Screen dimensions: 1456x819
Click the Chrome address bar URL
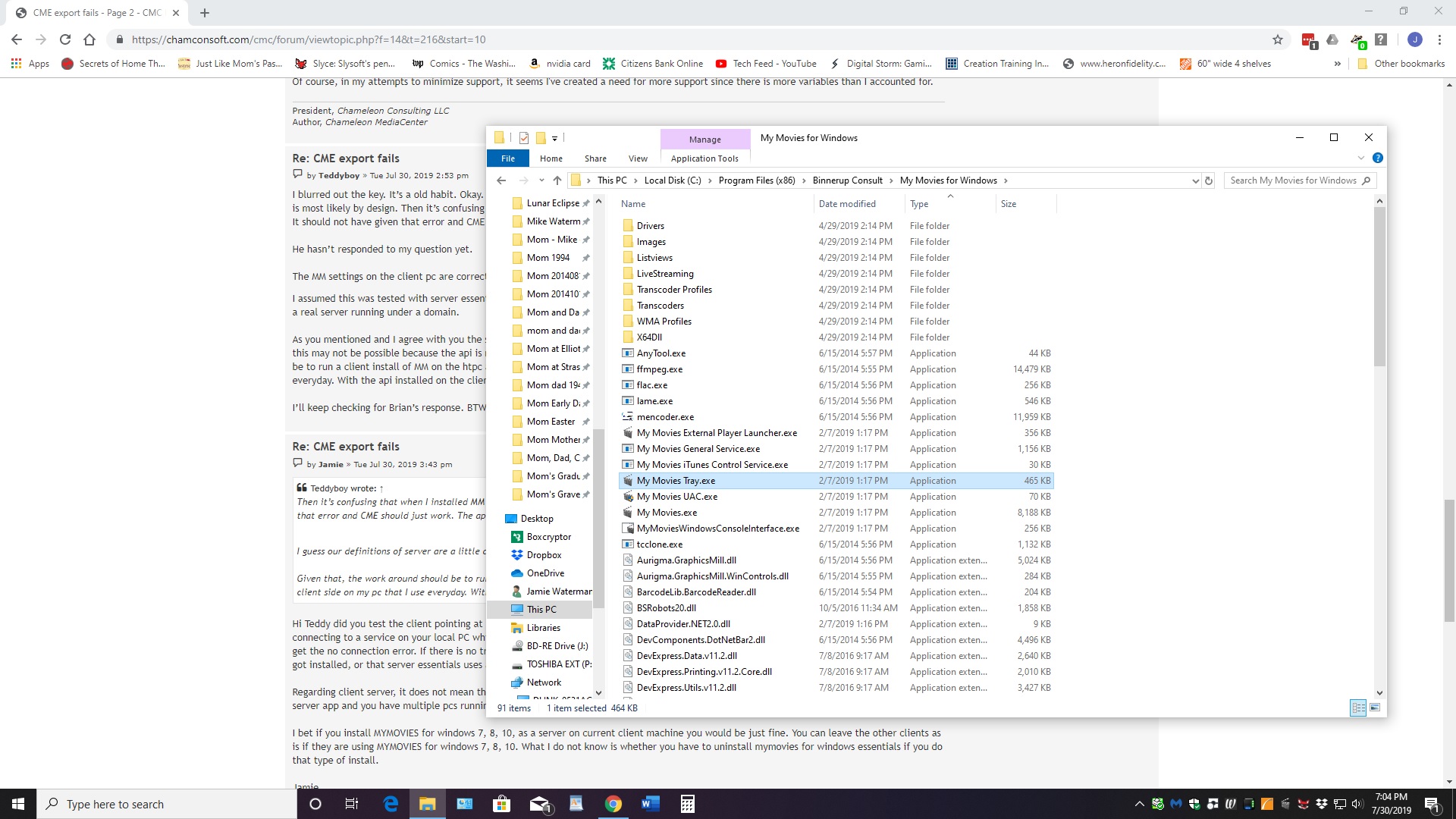click(309, 39)
